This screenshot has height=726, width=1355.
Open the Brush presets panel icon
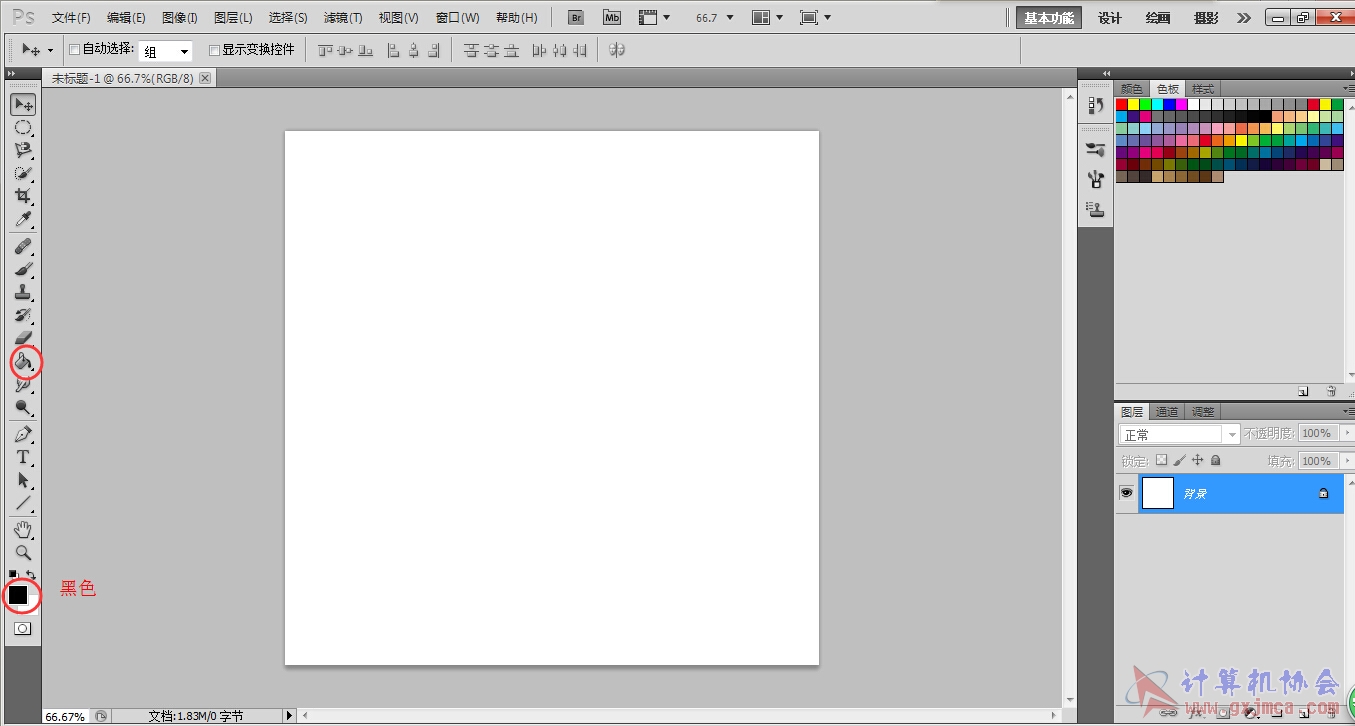click(x=1096, y=150)
